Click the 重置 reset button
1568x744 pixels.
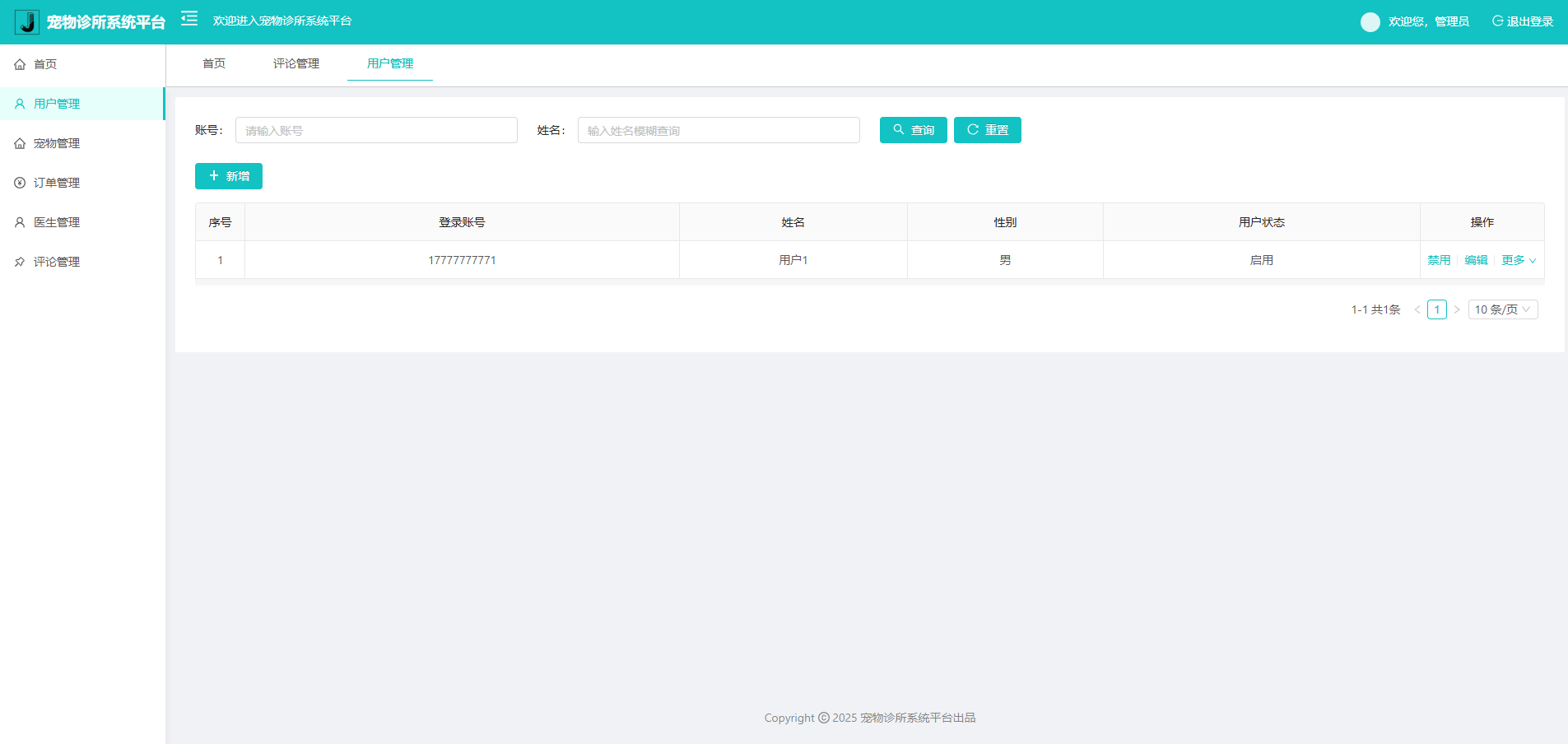(x=988, y=130)
